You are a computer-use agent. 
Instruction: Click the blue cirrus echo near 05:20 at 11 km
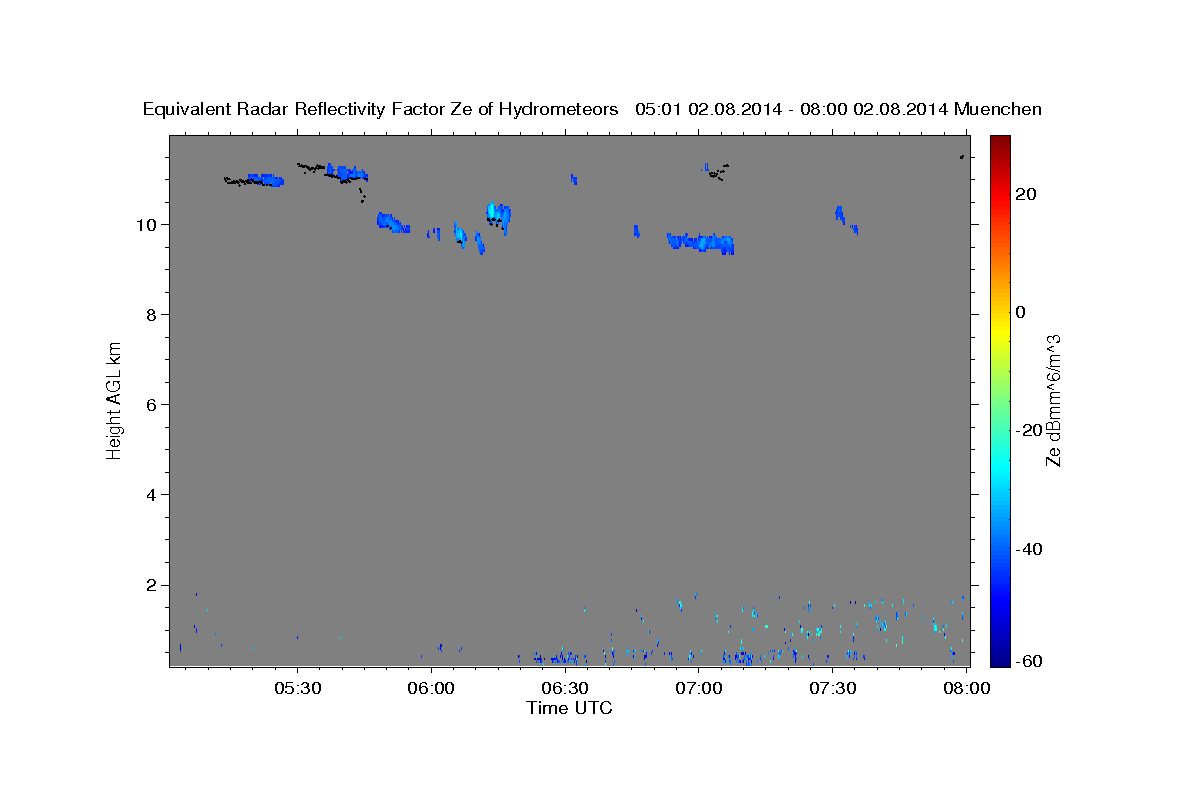265,180
